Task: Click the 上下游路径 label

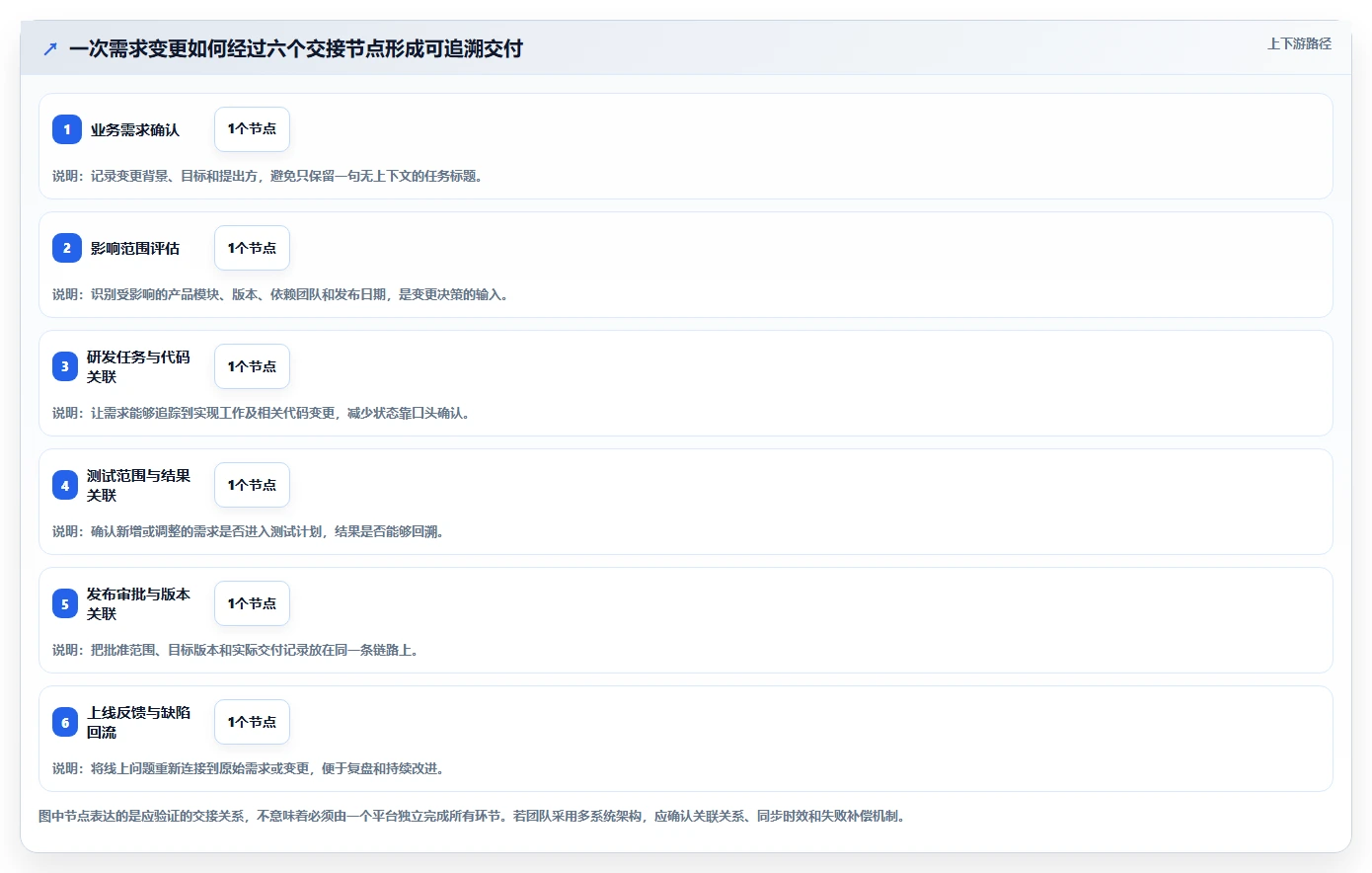Action: point(1299,43)
